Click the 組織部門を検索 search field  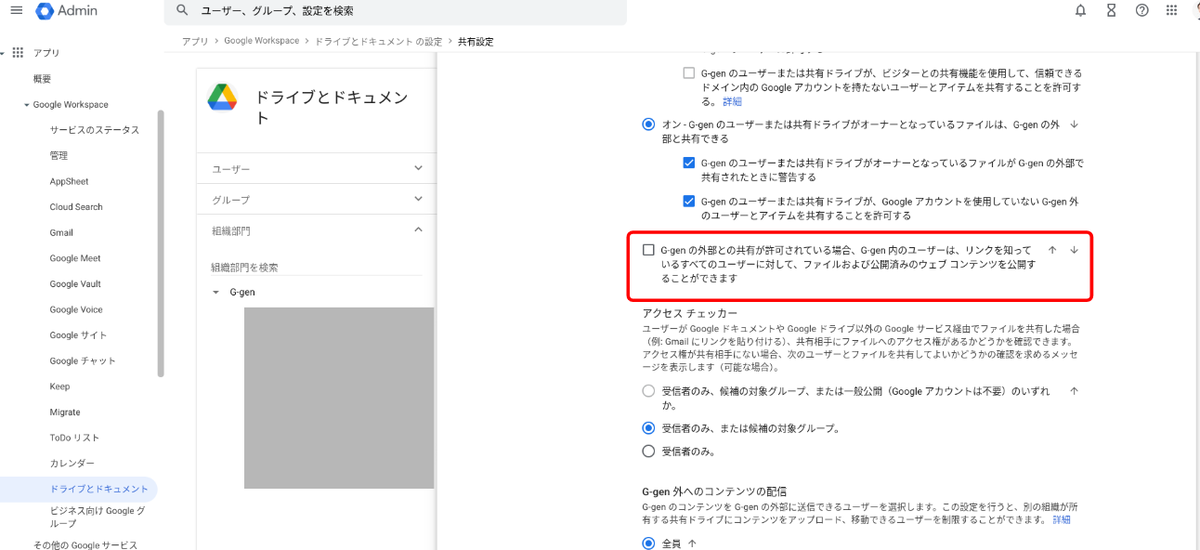click(314, 267)
